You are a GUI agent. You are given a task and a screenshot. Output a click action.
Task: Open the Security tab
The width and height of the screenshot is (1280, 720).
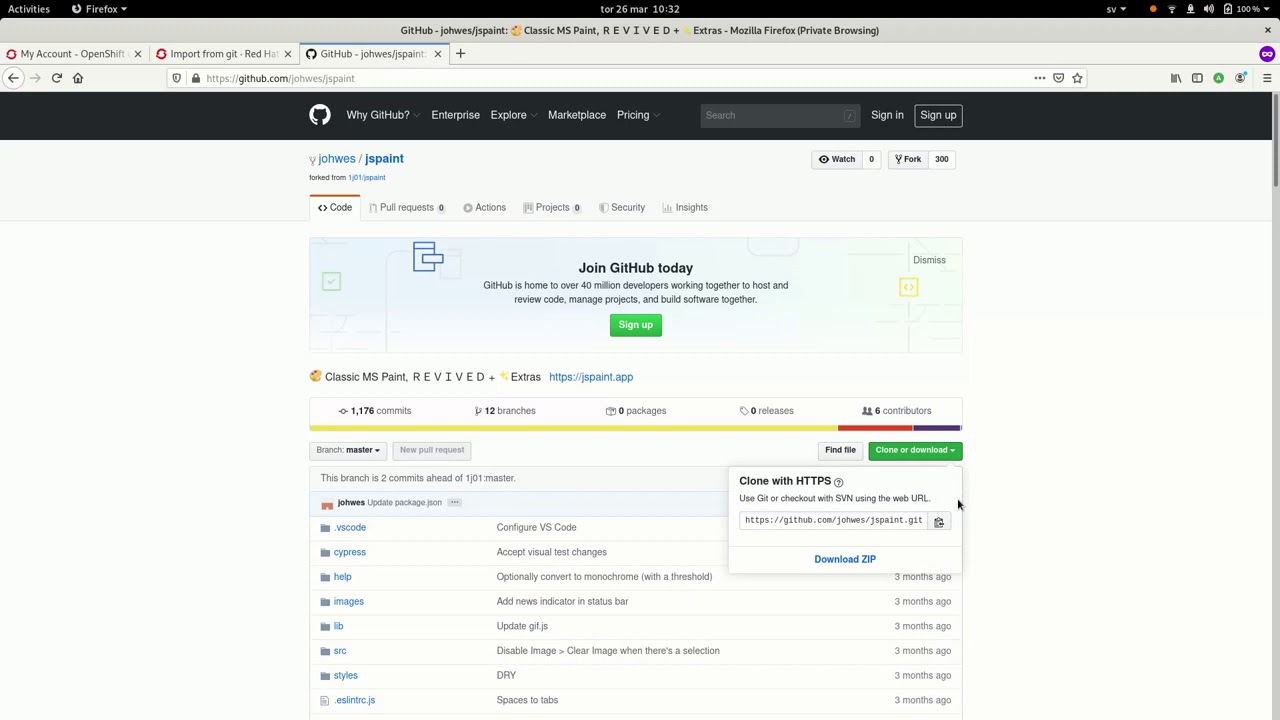(x=622, y=207)
